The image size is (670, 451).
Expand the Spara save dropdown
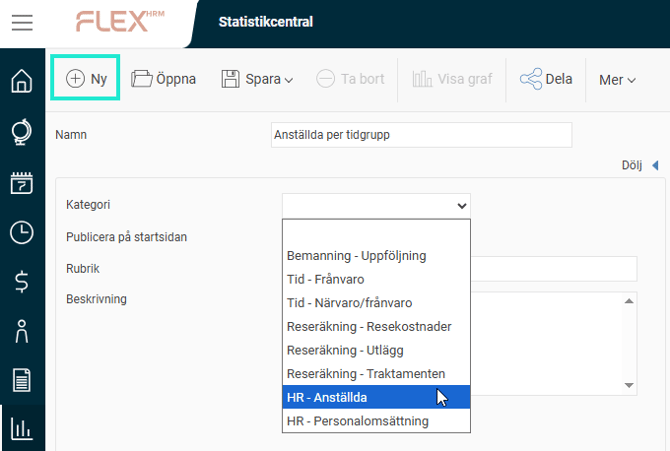(257, 79)
